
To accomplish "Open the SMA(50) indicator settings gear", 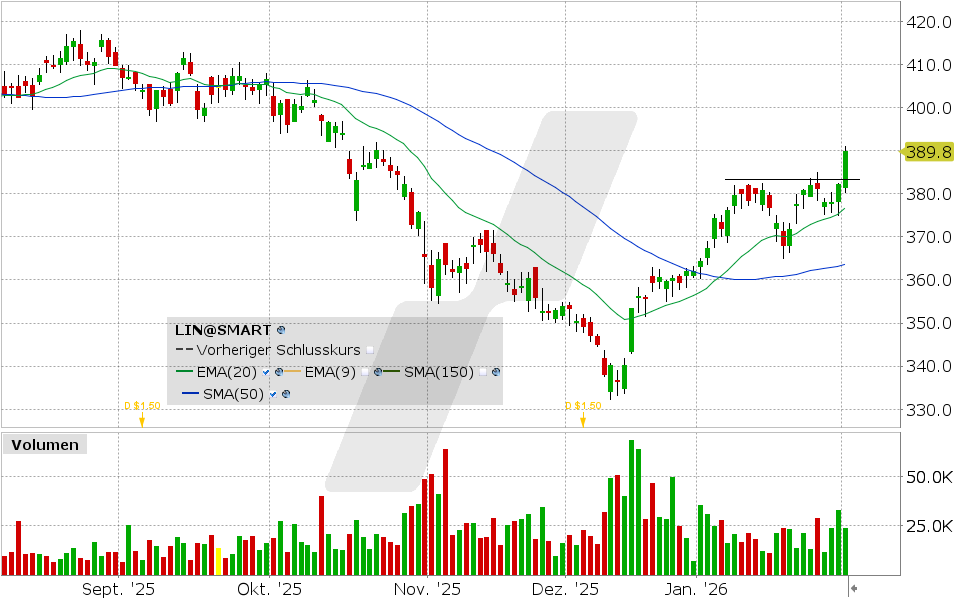I will [286, 393].
